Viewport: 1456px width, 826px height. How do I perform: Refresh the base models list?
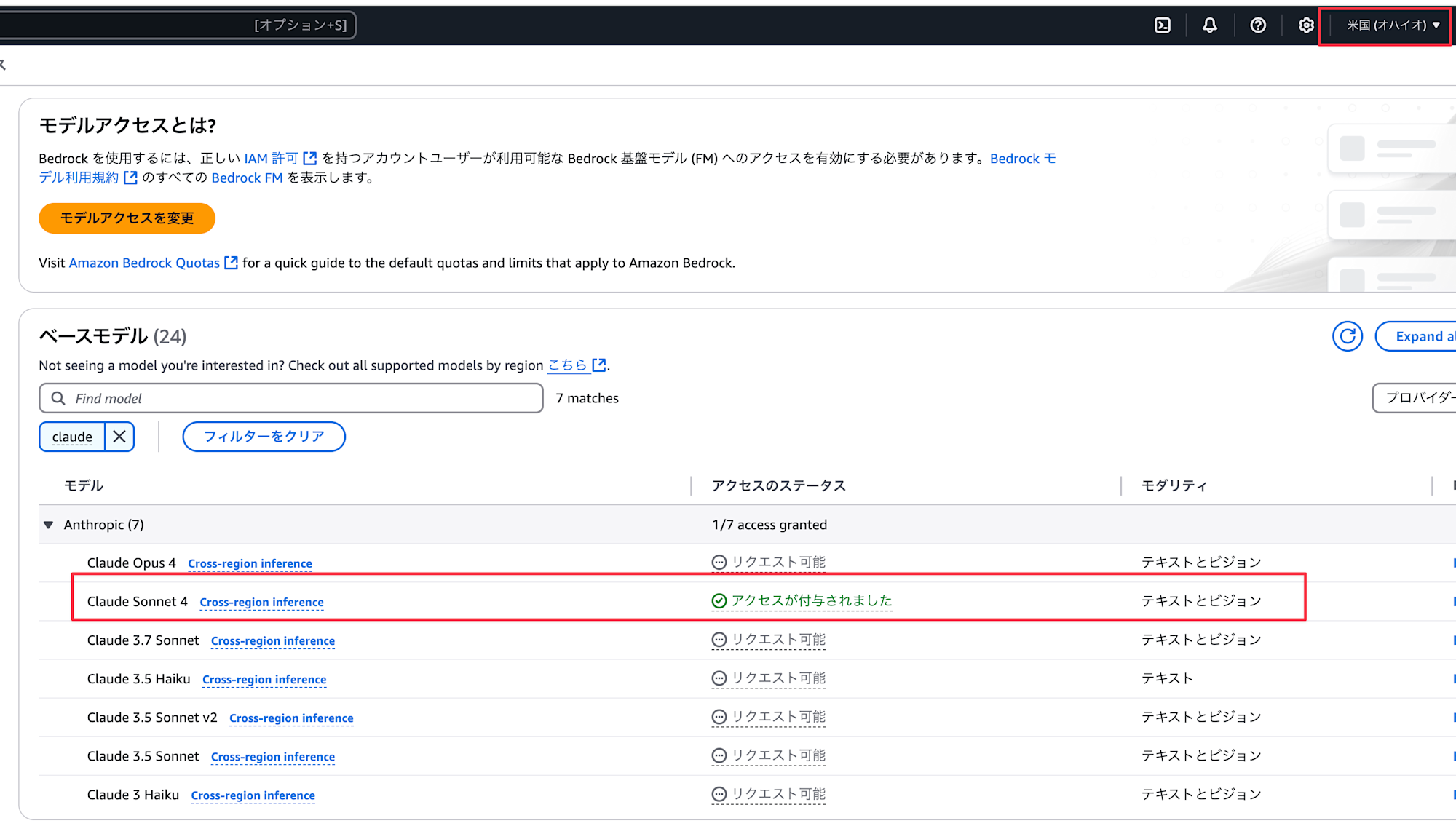coord(1348,336)
